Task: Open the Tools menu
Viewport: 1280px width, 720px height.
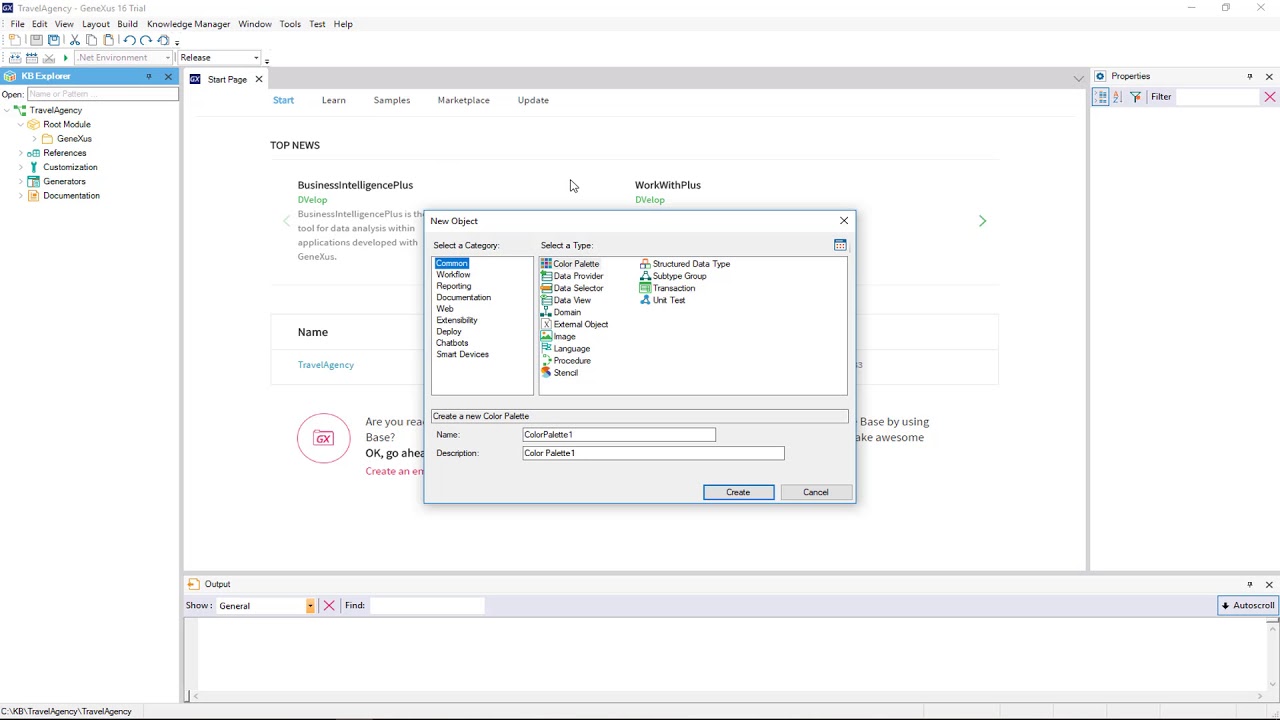Action: pos(290,24)
